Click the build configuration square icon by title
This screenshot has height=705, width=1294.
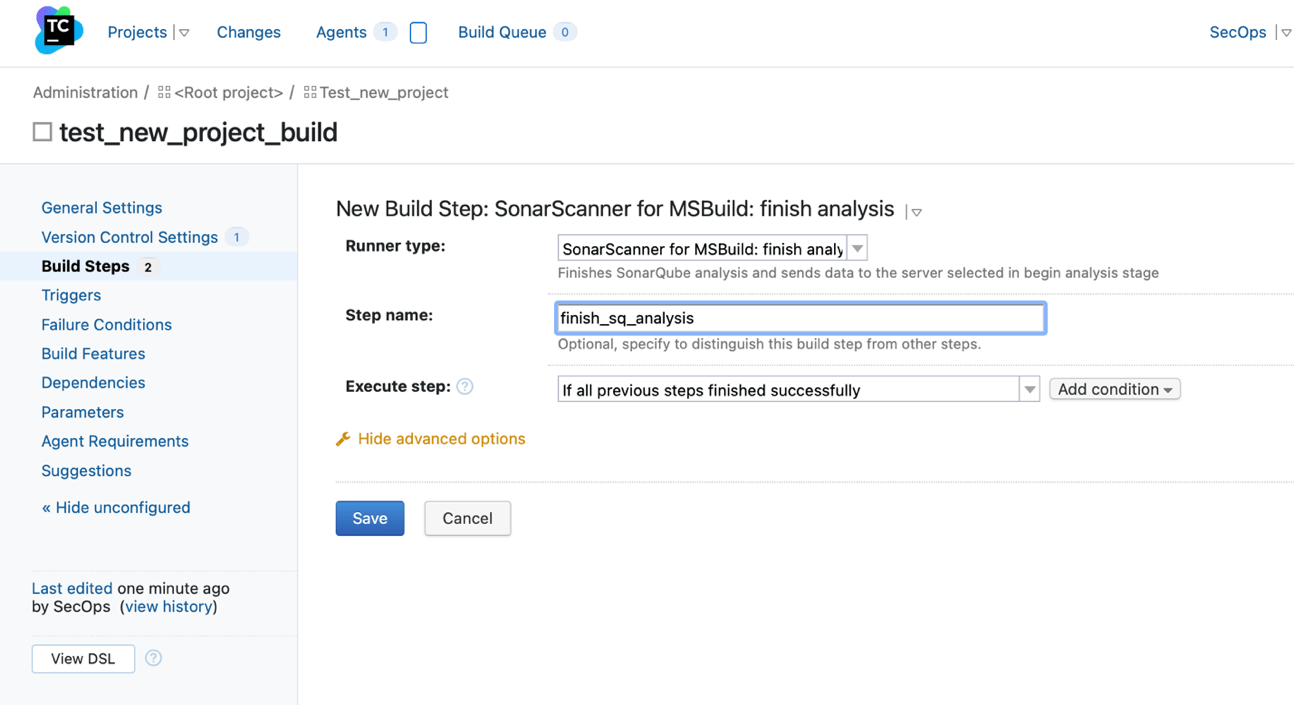42,132
